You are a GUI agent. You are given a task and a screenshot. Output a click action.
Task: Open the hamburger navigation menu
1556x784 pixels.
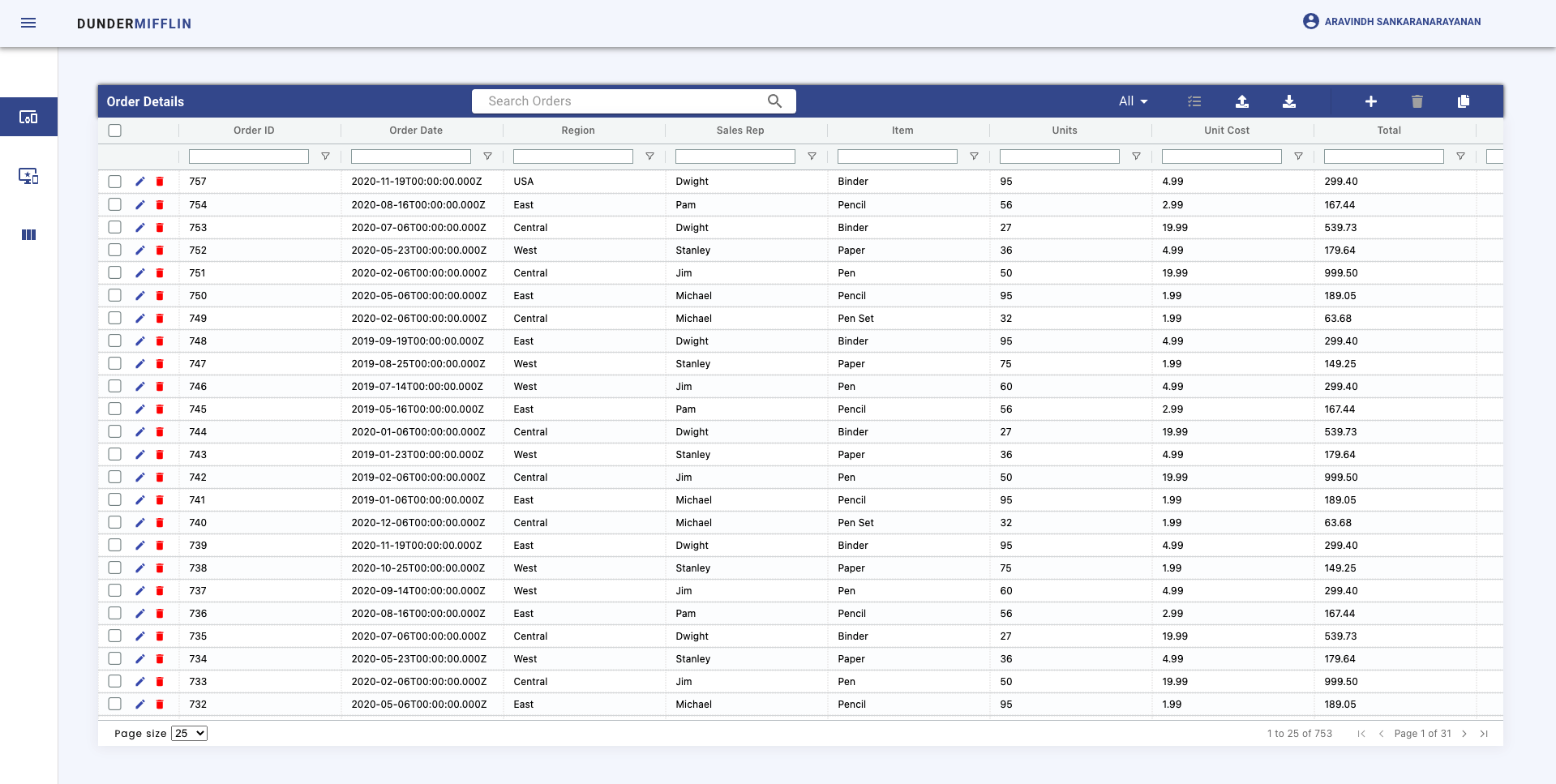28,23
